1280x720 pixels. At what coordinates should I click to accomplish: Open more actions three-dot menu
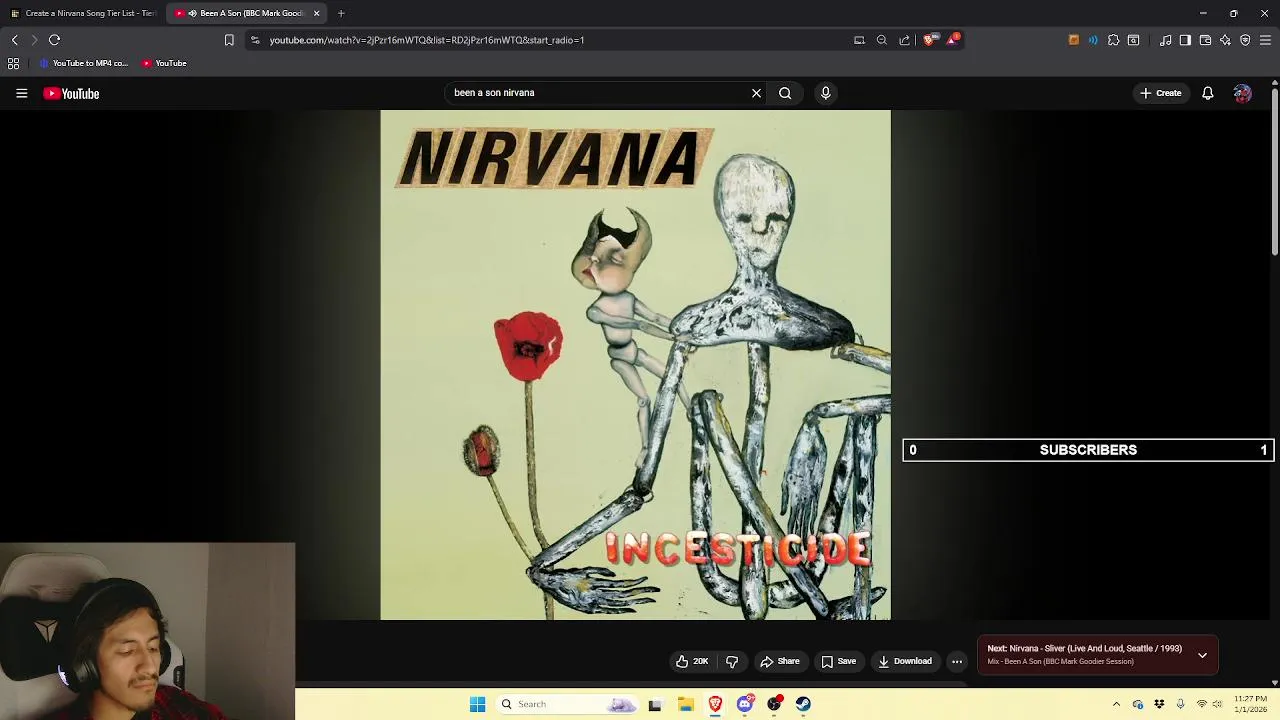point(957,661)
